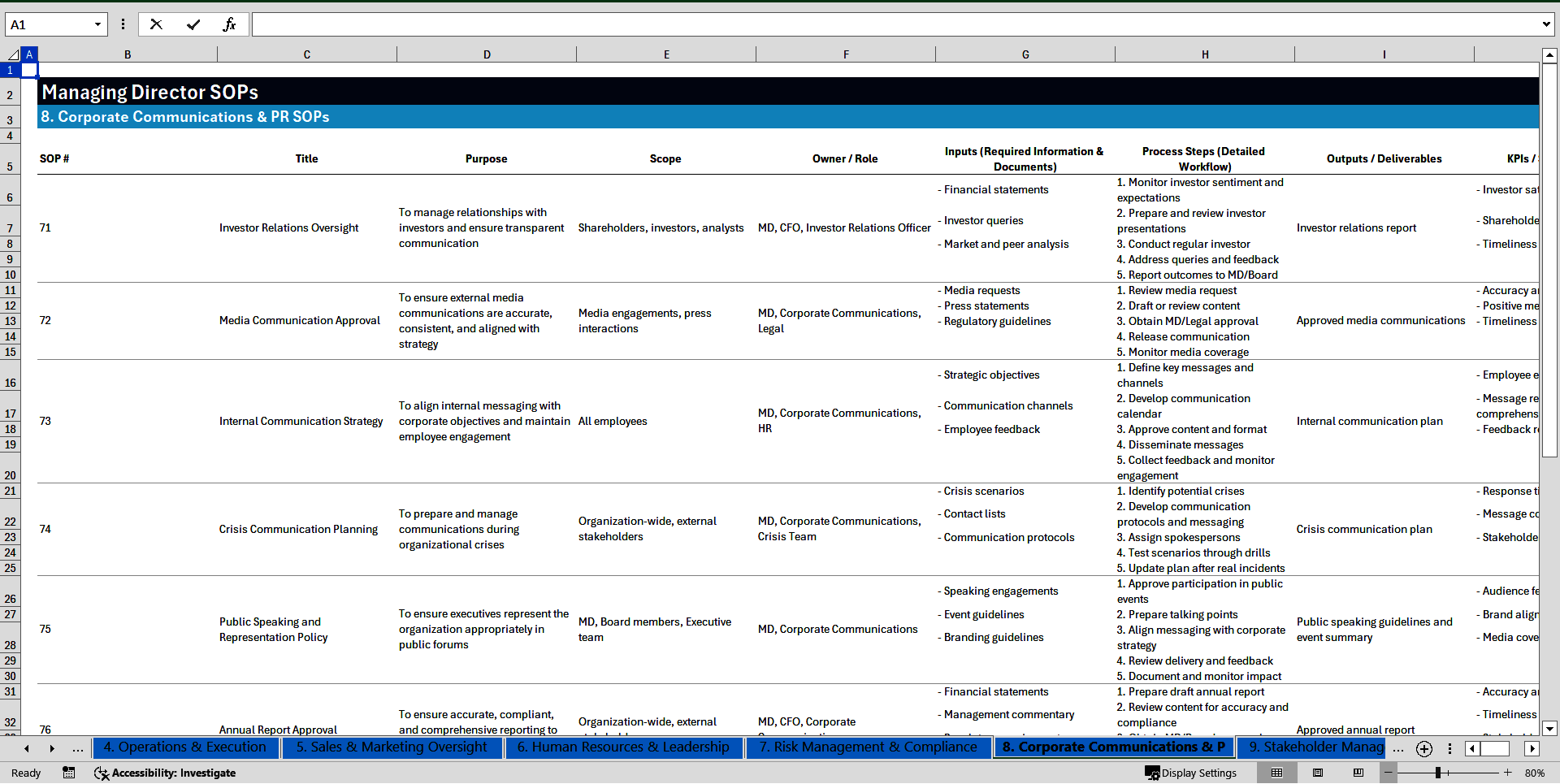Expand the formula bar

[x=1545, y=24]
